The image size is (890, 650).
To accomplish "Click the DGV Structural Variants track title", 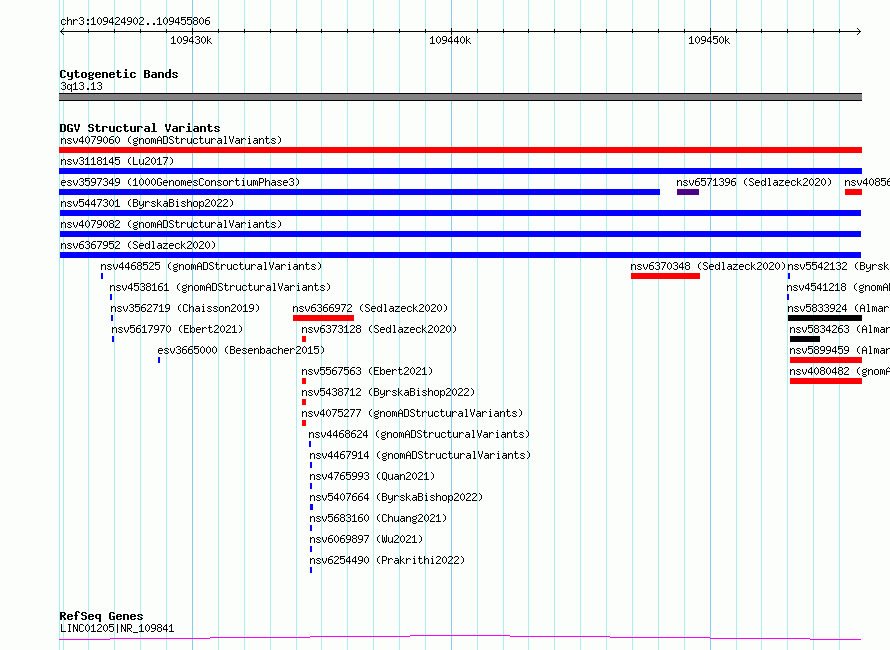I will click(x=140, y=128).
